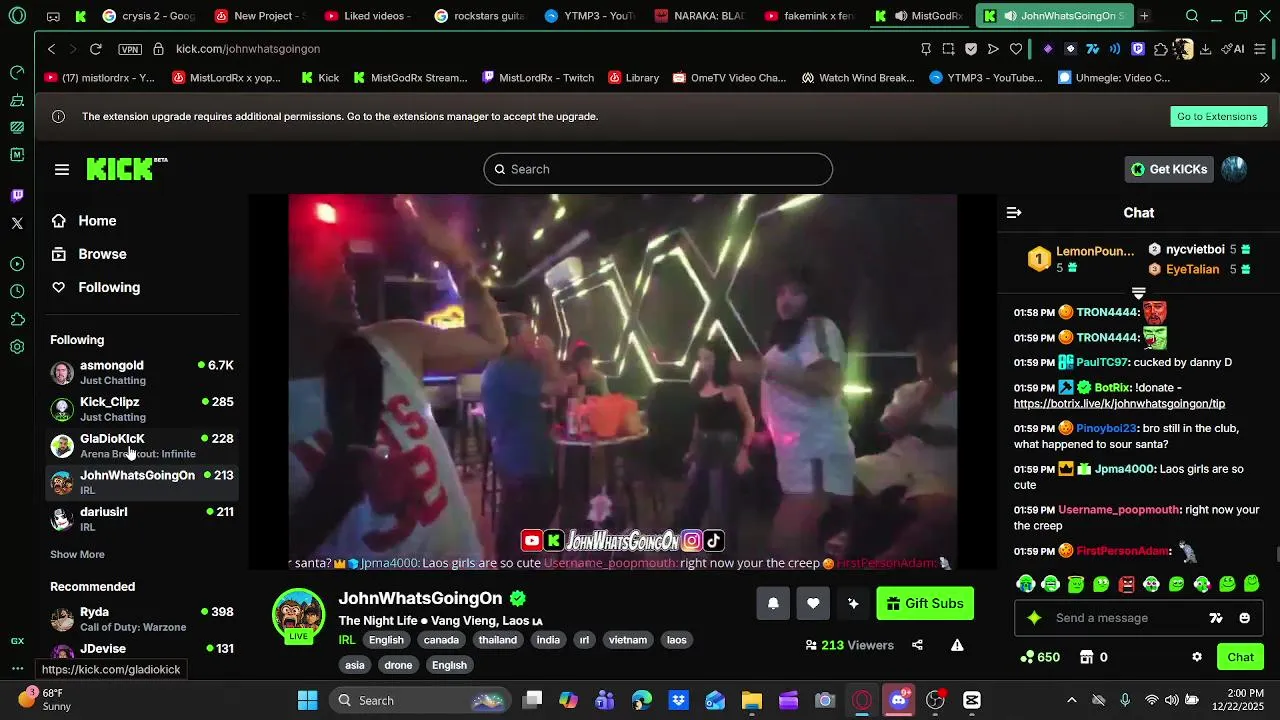Click the share icon beside viewer count
1280x720 pixels.
pyautogui.click(x=917, y=645)
